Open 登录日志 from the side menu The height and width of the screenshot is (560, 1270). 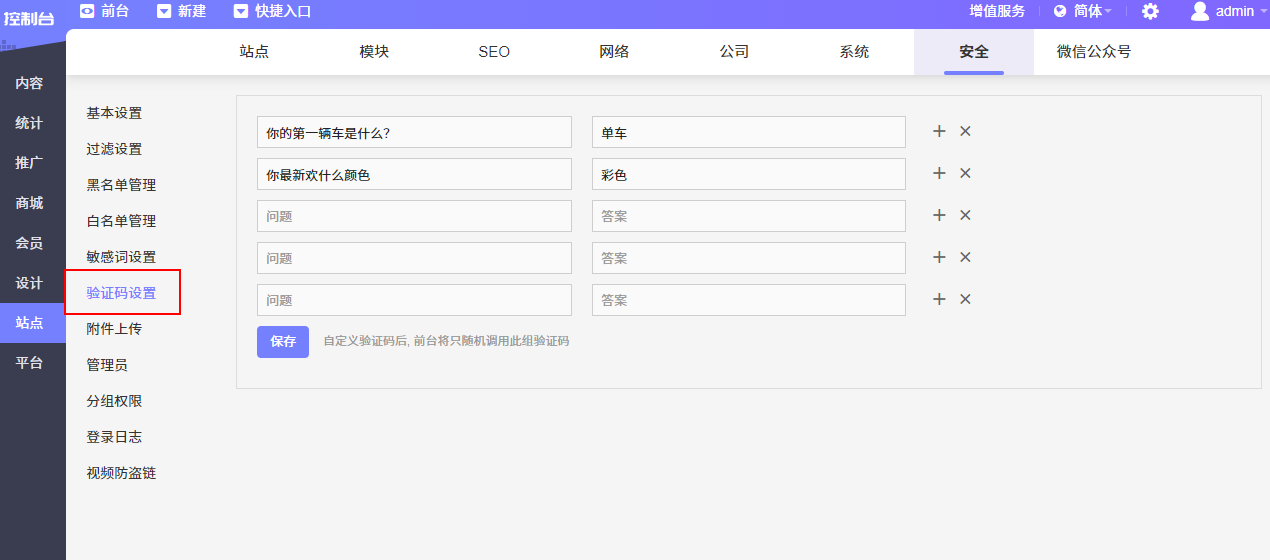click(x=114, y=437)
